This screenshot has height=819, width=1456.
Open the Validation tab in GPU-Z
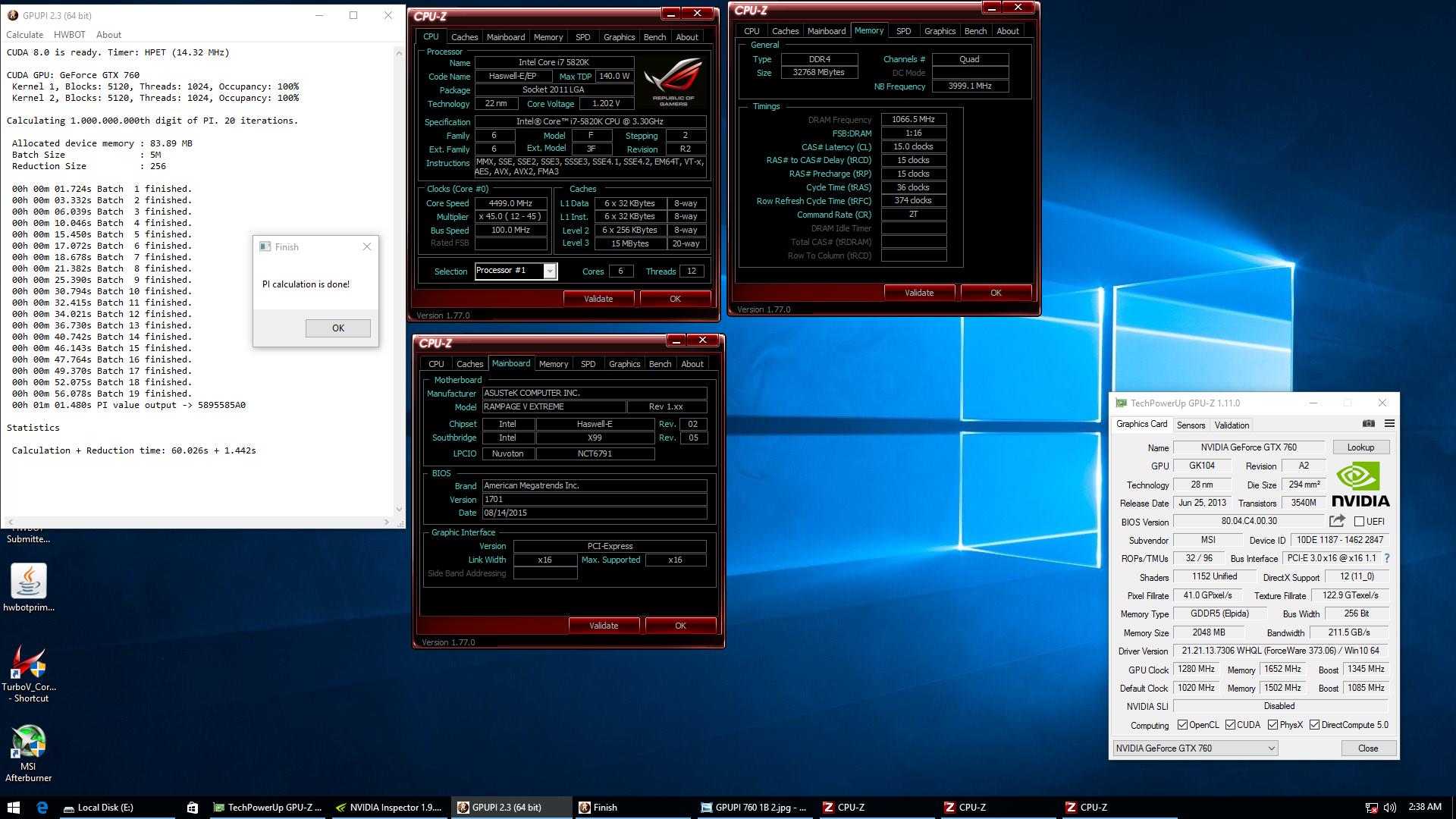click(x=1232, y=425)
